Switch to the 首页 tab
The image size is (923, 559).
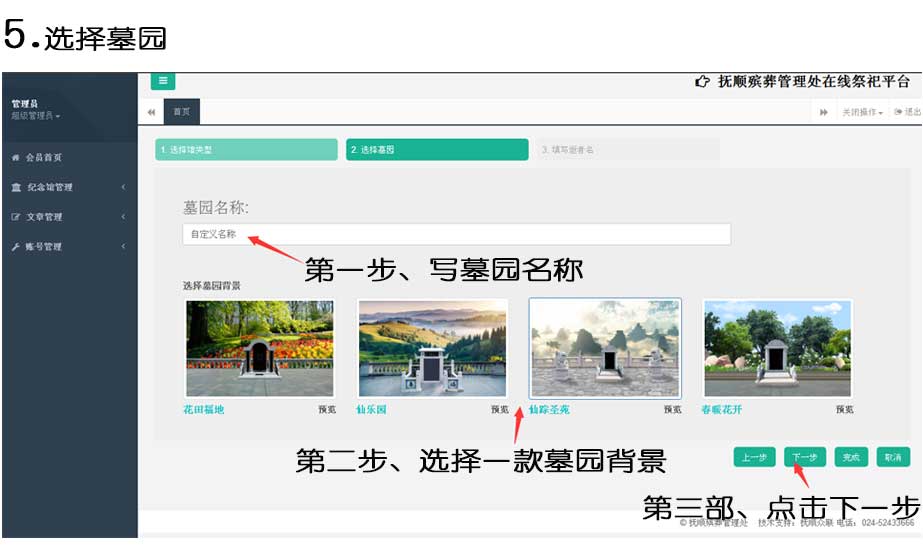pyautogui.click(x=181, y=112)
